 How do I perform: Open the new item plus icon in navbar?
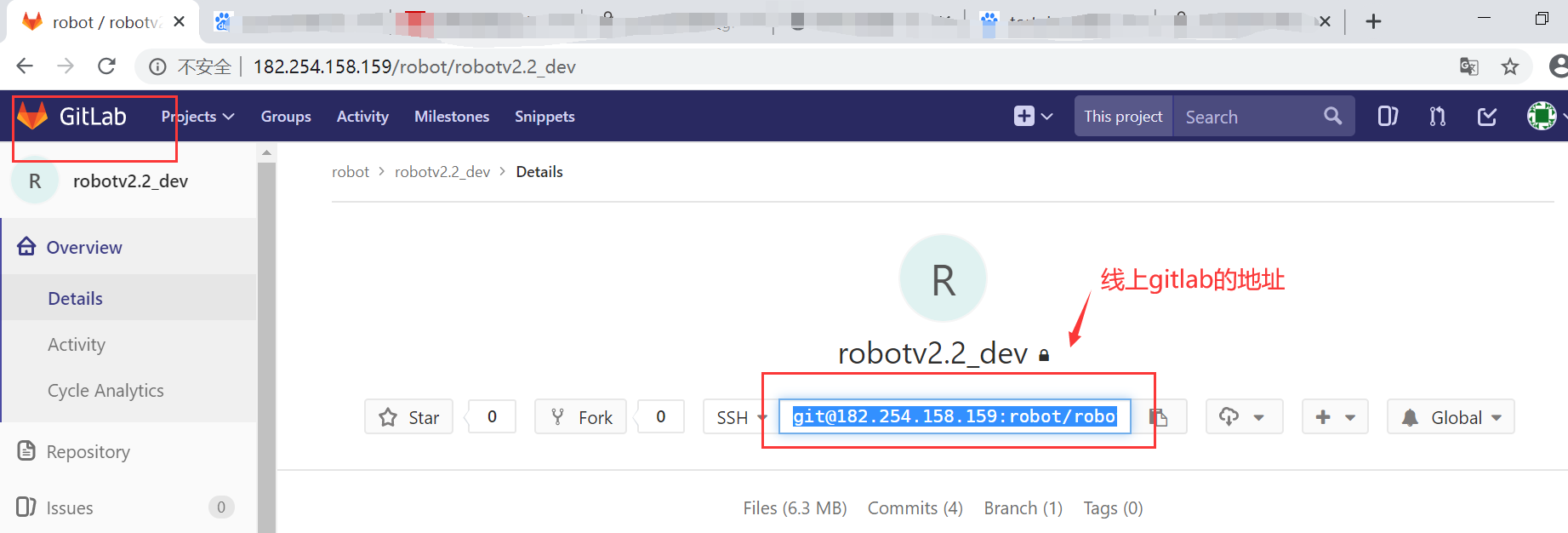point(1033,116)
